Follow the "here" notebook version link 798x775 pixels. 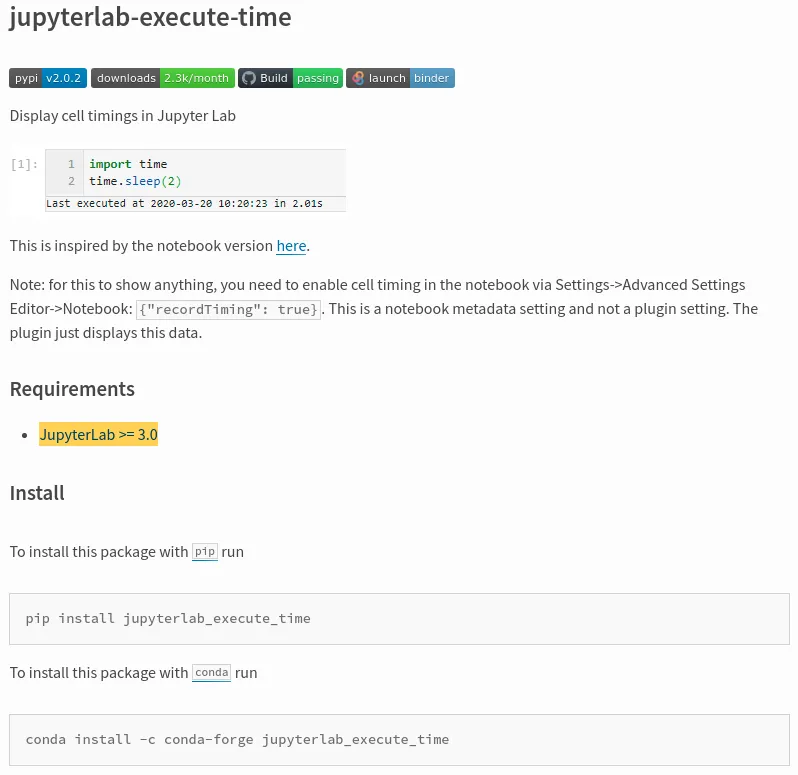[x=291, y=246]
